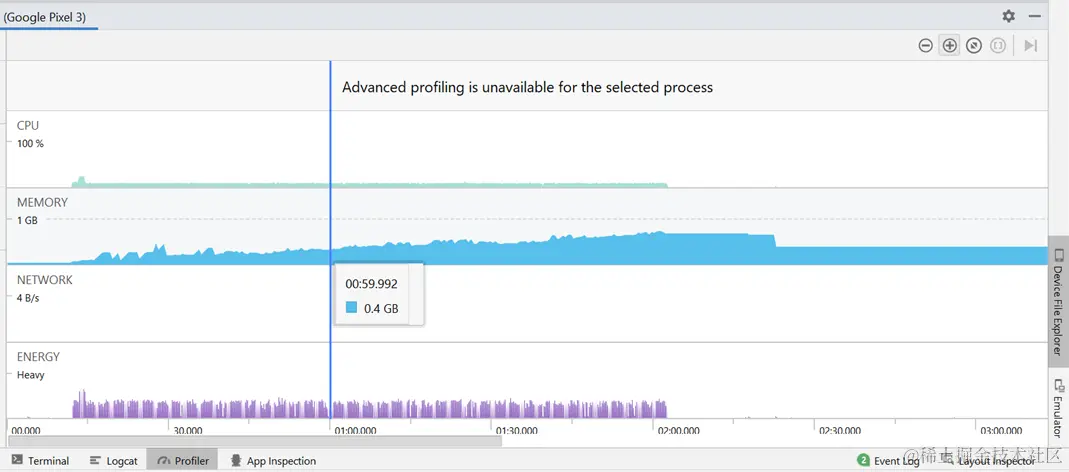Screen dimensions: 1069x472
Task: Zoom in the profiler timeline
Action: pos(949,46)
